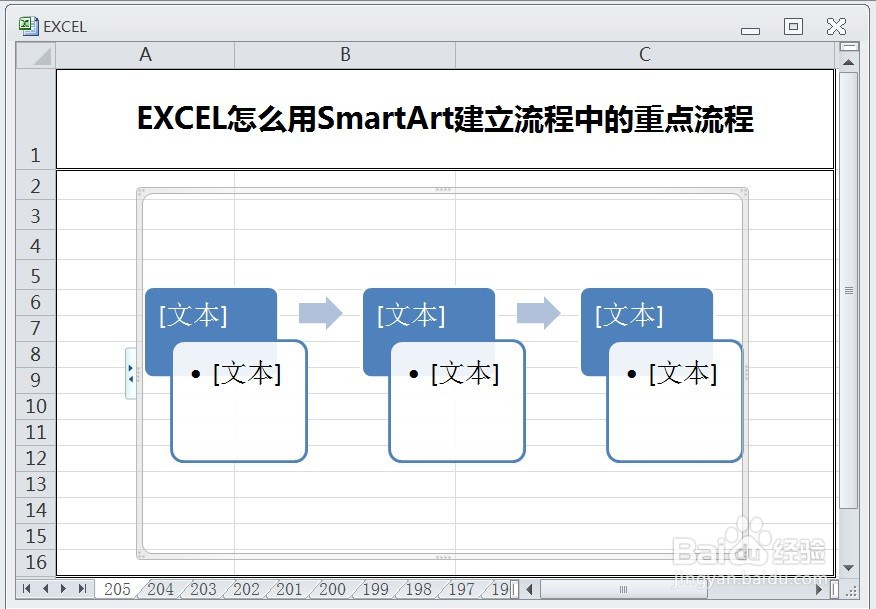Image resolution: width=876 pixels, height=609 pixels.
Task: Select row 10 header
Action: tap(36, 406)
